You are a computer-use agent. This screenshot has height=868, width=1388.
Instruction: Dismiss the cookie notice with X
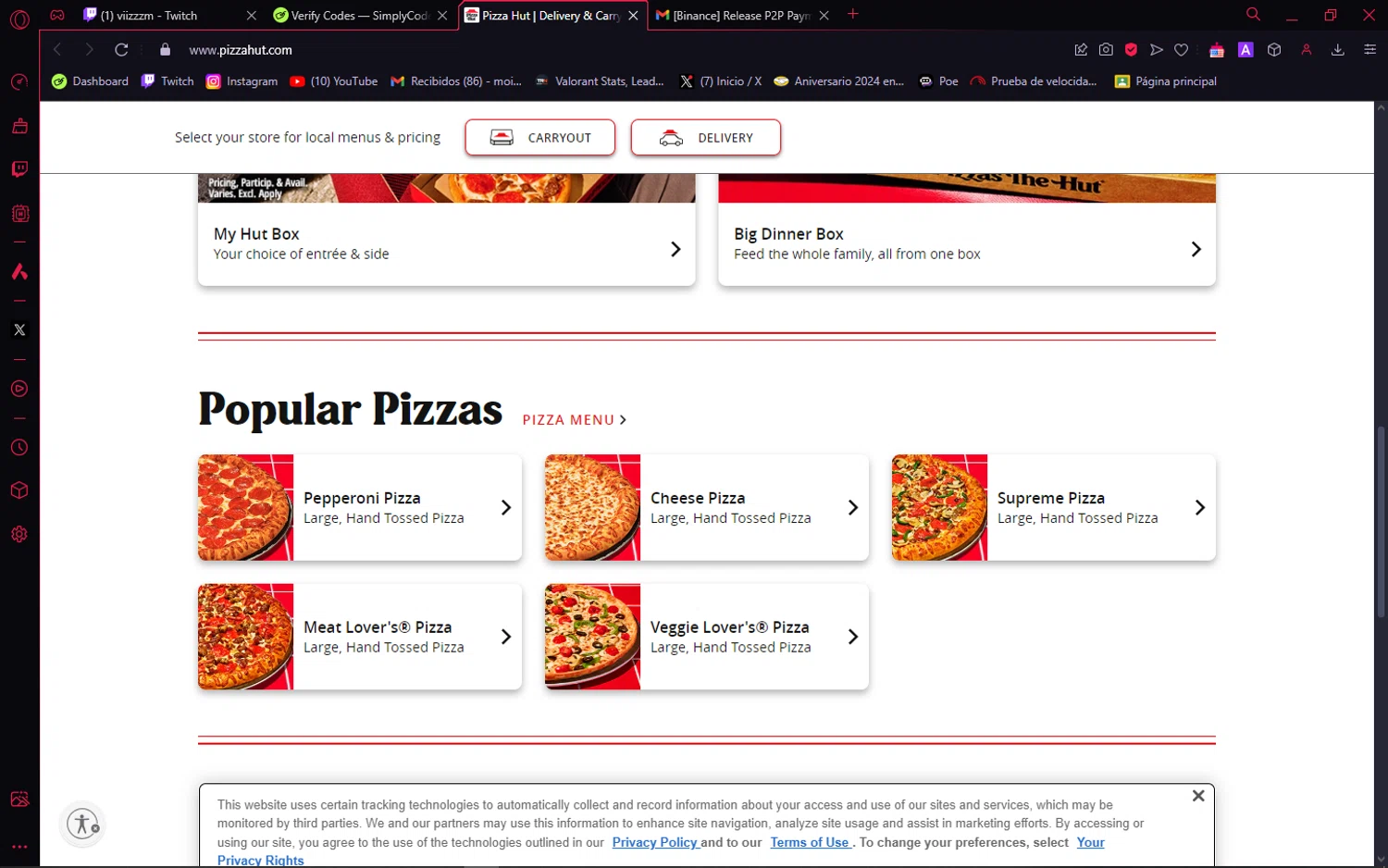(x=1198, y=796)
